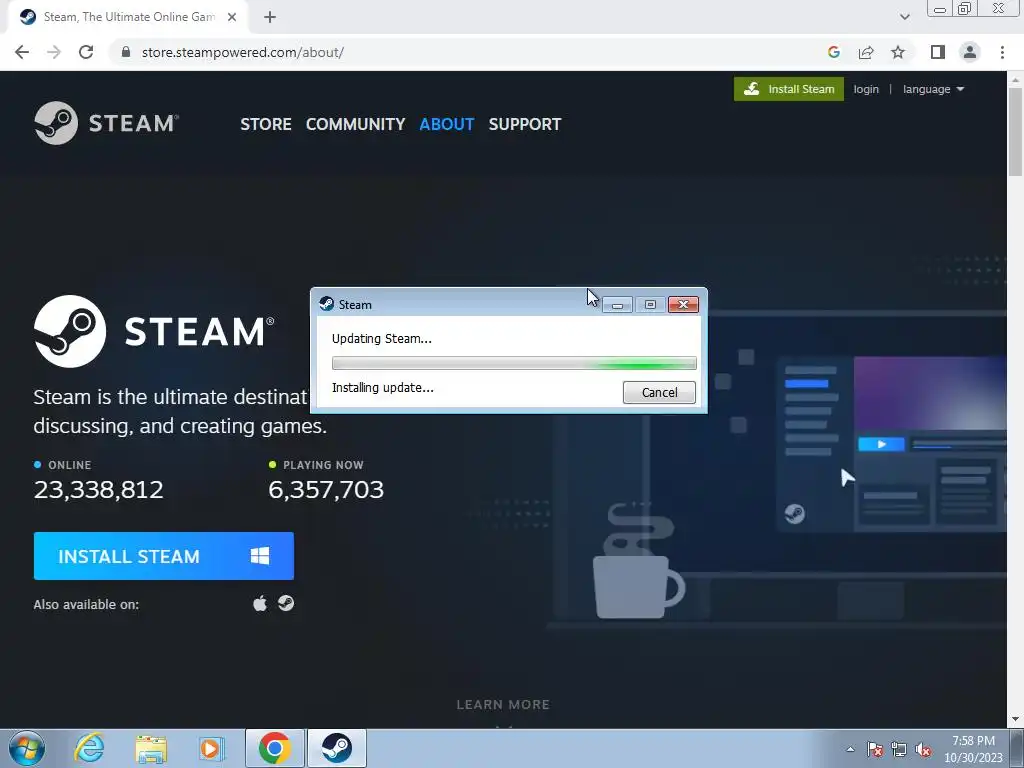Switch to Chrome taskbar button
The height and width of the screenshot is (768, 1024).
(x=275, y=748)
